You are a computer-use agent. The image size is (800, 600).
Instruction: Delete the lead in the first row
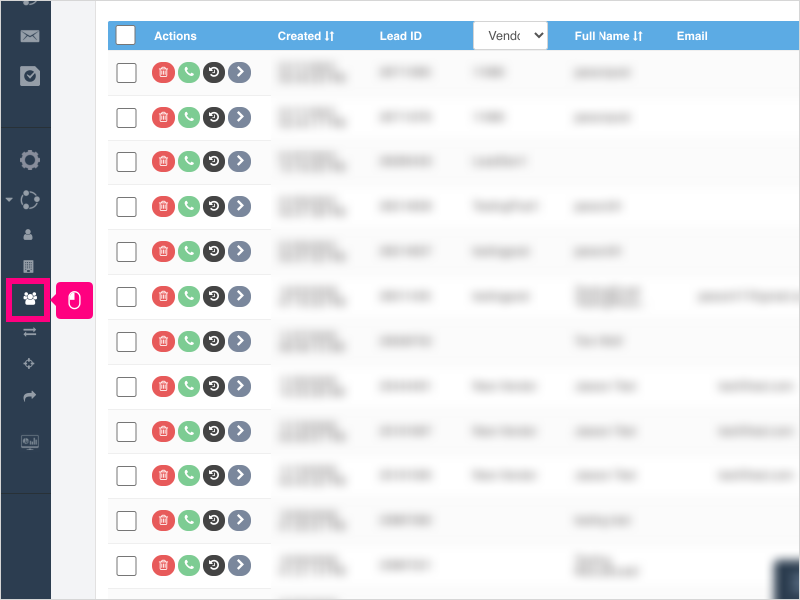[x=163, y=72]
